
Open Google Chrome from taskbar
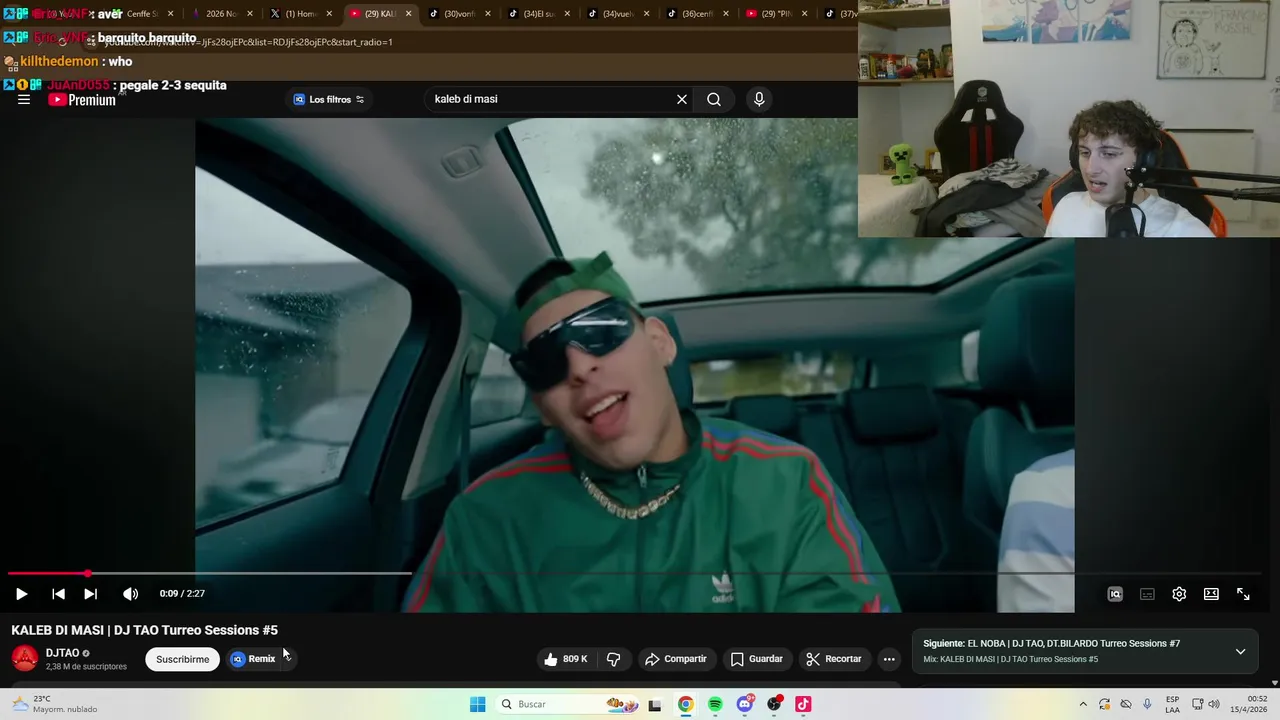[685, 704]
